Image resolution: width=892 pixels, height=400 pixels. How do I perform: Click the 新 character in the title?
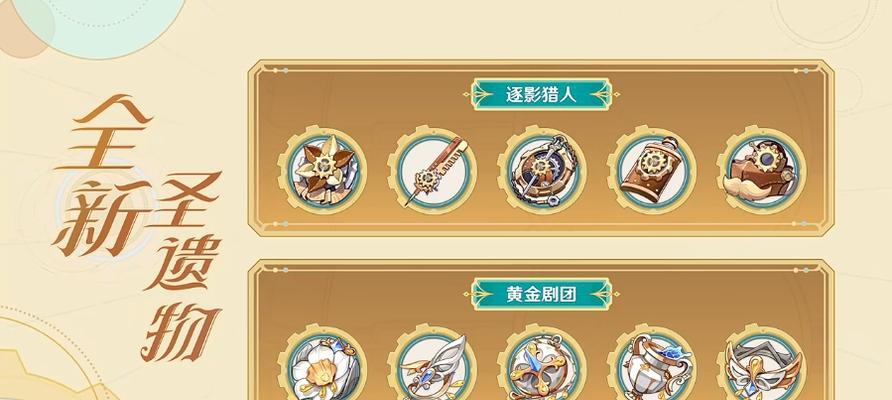(100, 219)
